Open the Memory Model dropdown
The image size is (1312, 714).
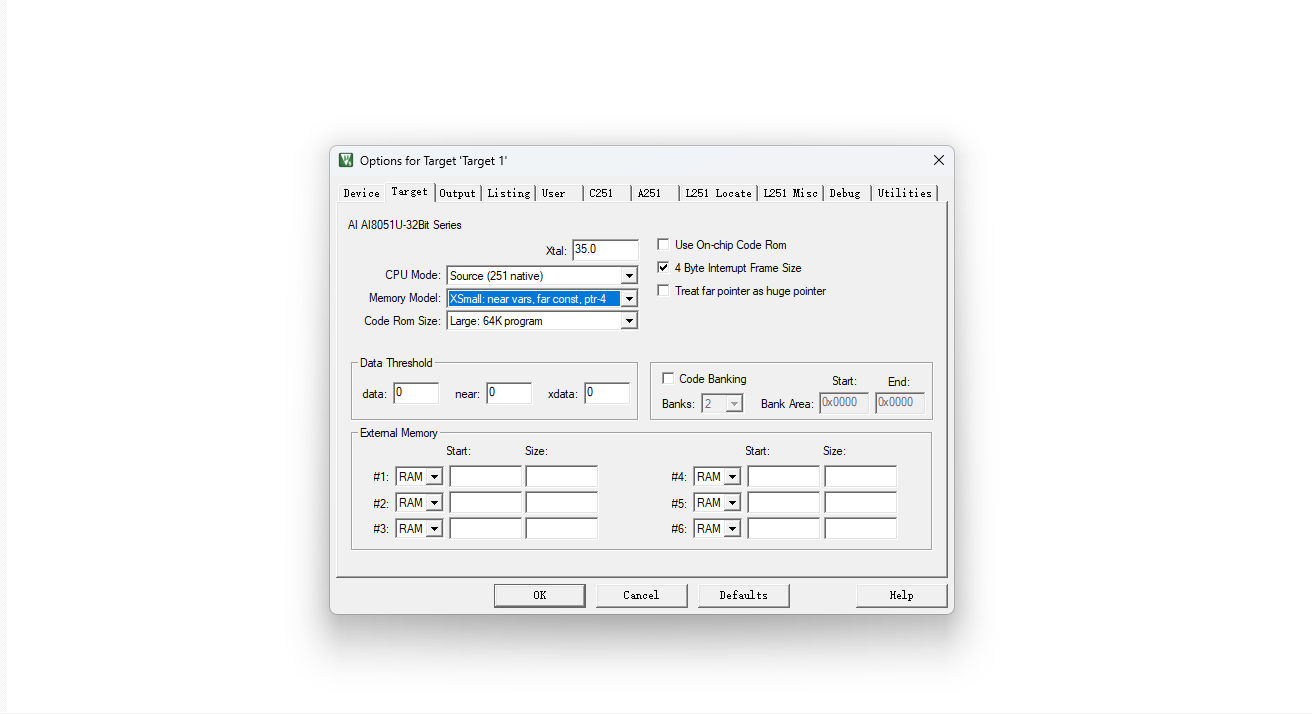pos(629,299)
